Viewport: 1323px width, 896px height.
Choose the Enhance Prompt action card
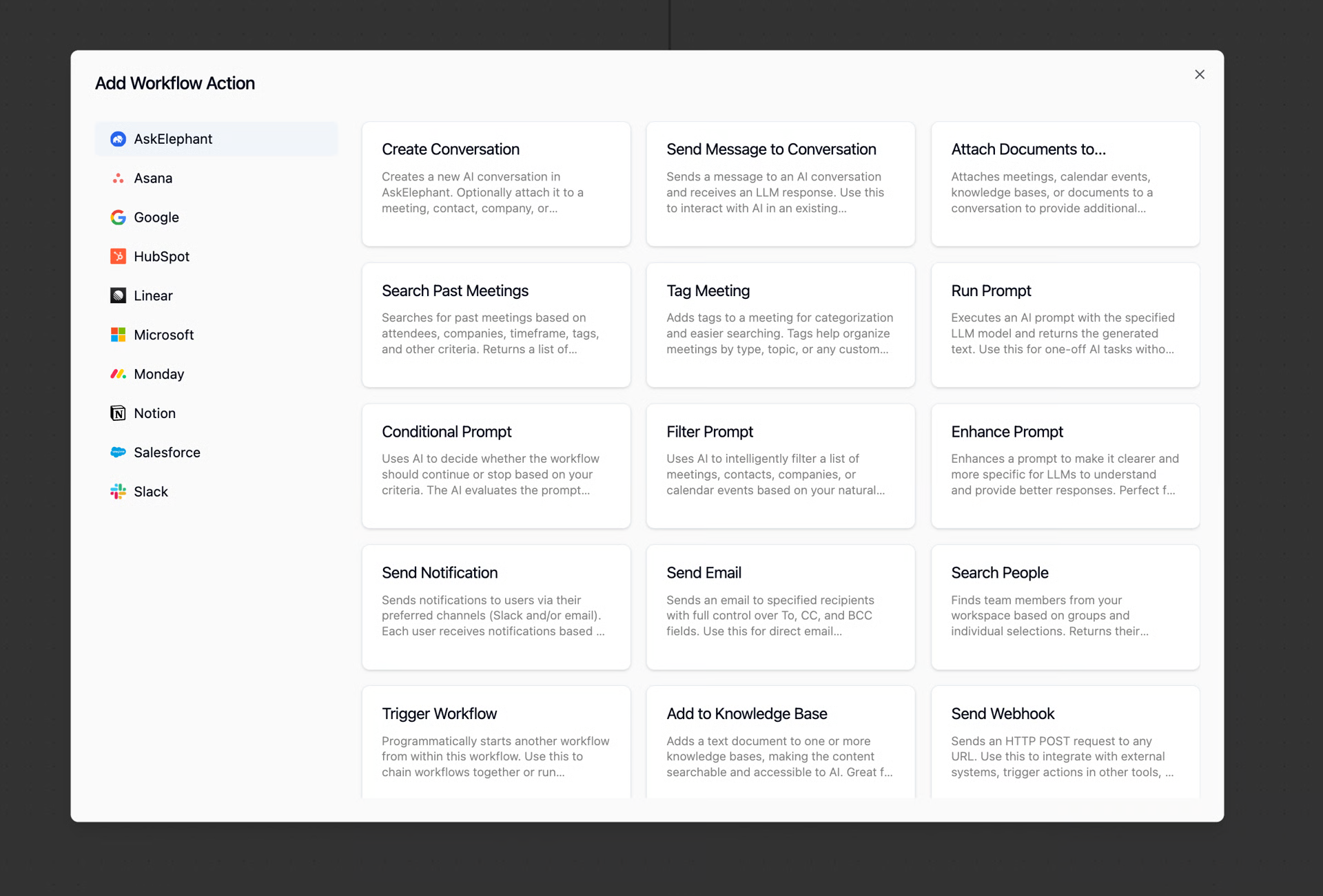[1065, 466]
